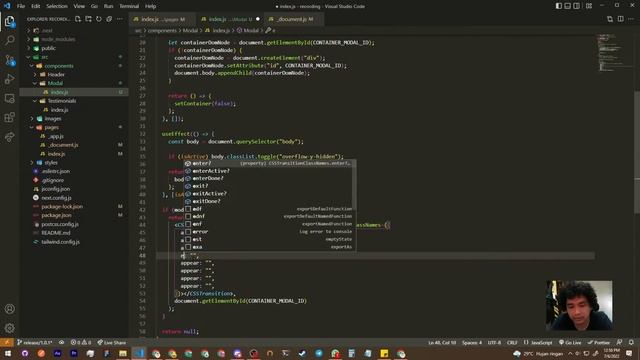Toggle the secondary side bar layout icon

point(576,6)
